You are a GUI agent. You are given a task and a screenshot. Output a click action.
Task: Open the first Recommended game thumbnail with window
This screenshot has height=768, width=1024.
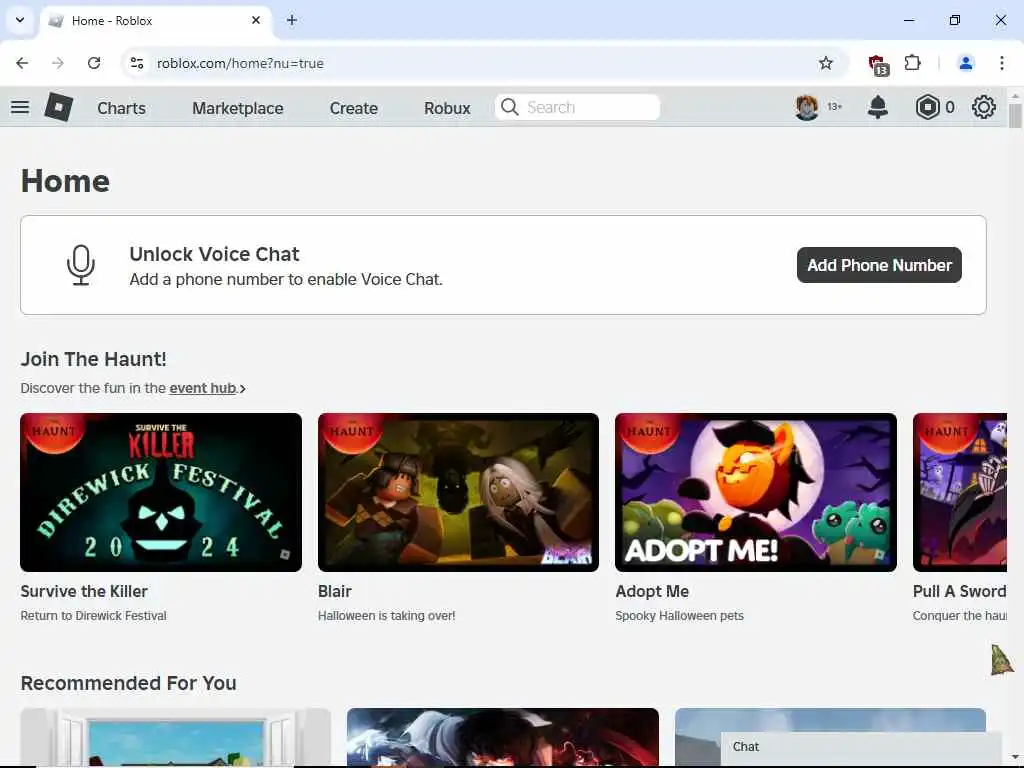[x=176, y=737]
